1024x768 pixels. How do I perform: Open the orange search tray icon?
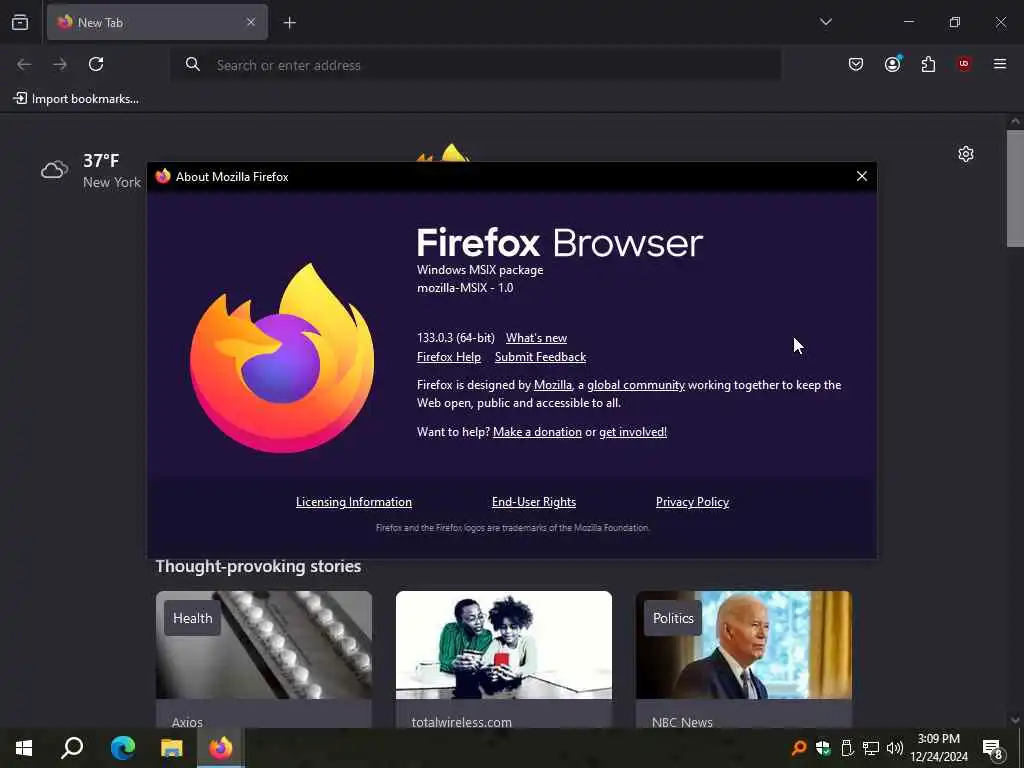[798, 748]
